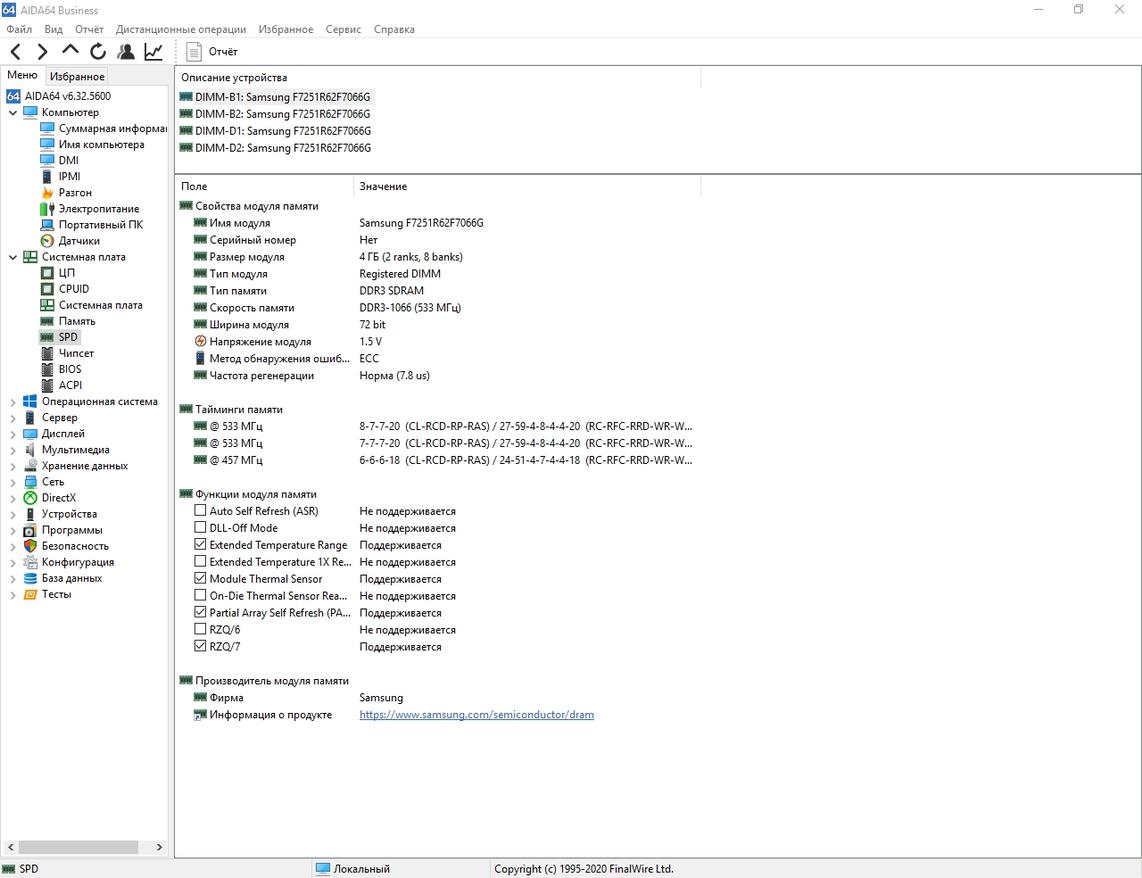Image resolution: width=1142 pixels, height=878 pixels.
Task: Expand the Устройства tree node
Action: pos(12,514)
